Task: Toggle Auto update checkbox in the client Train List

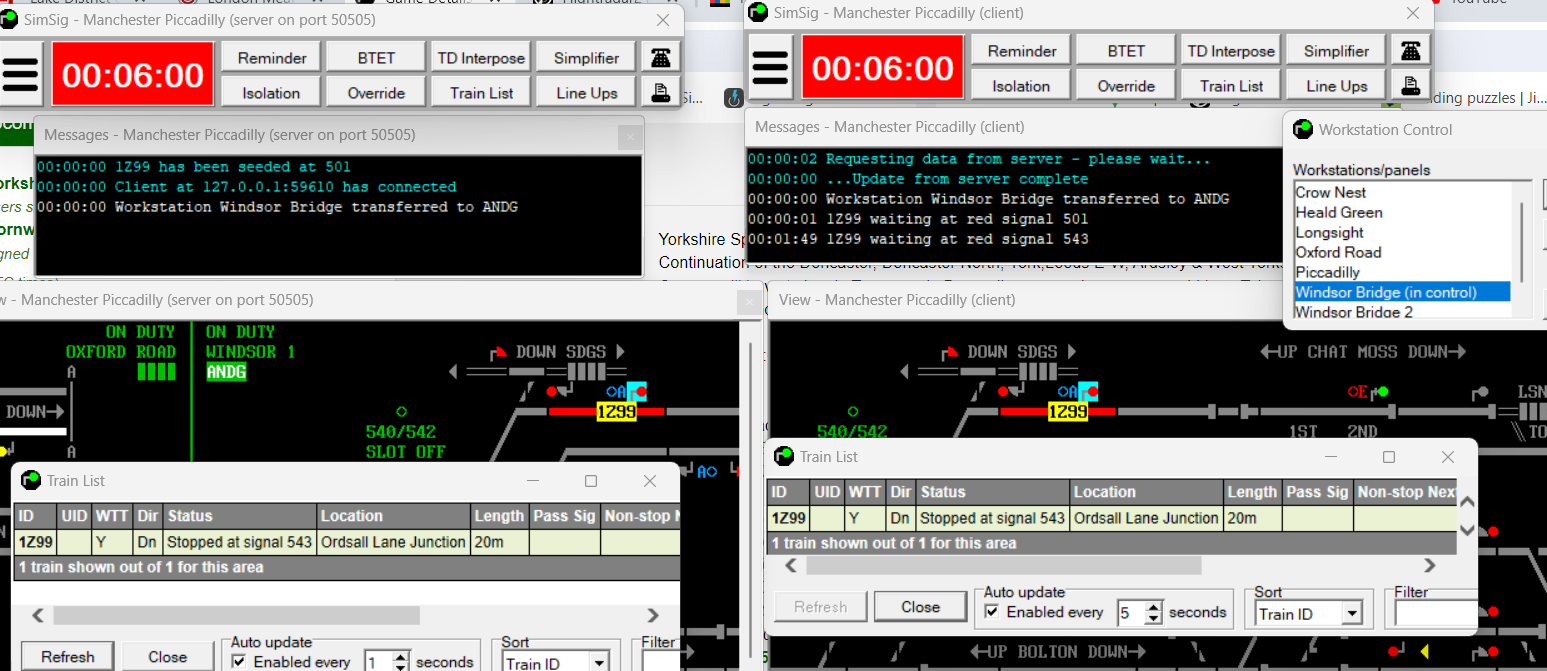Action: point(992,612)
